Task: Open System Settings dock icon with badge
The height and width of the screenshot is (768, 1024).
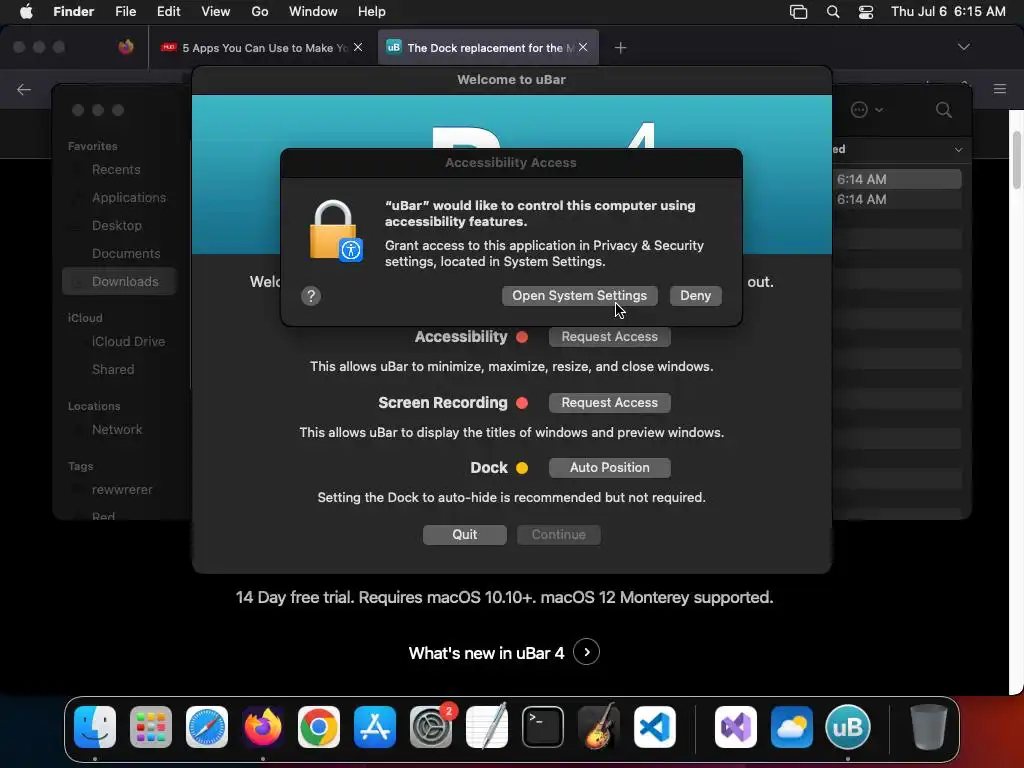Action: point(431,727)
